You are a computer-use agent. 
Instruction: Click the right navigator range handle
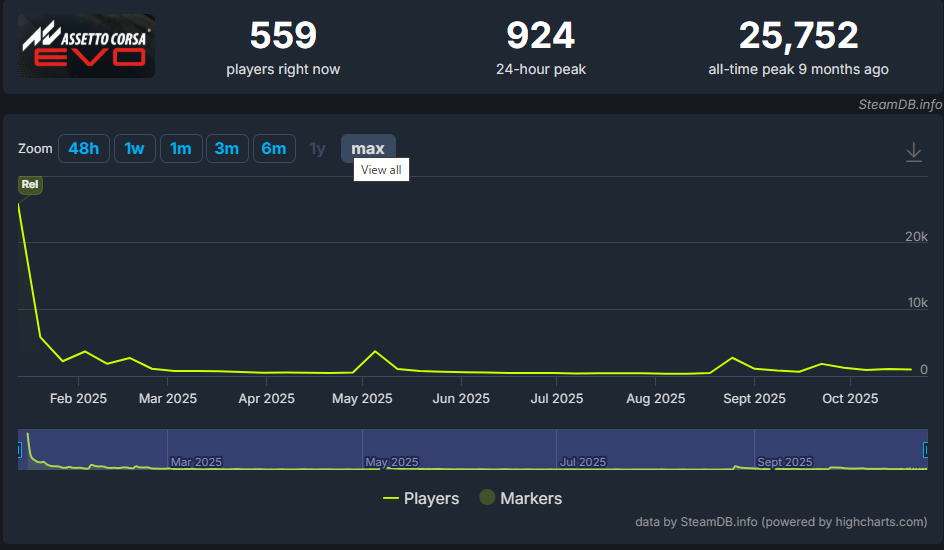[x=926, y=450]
